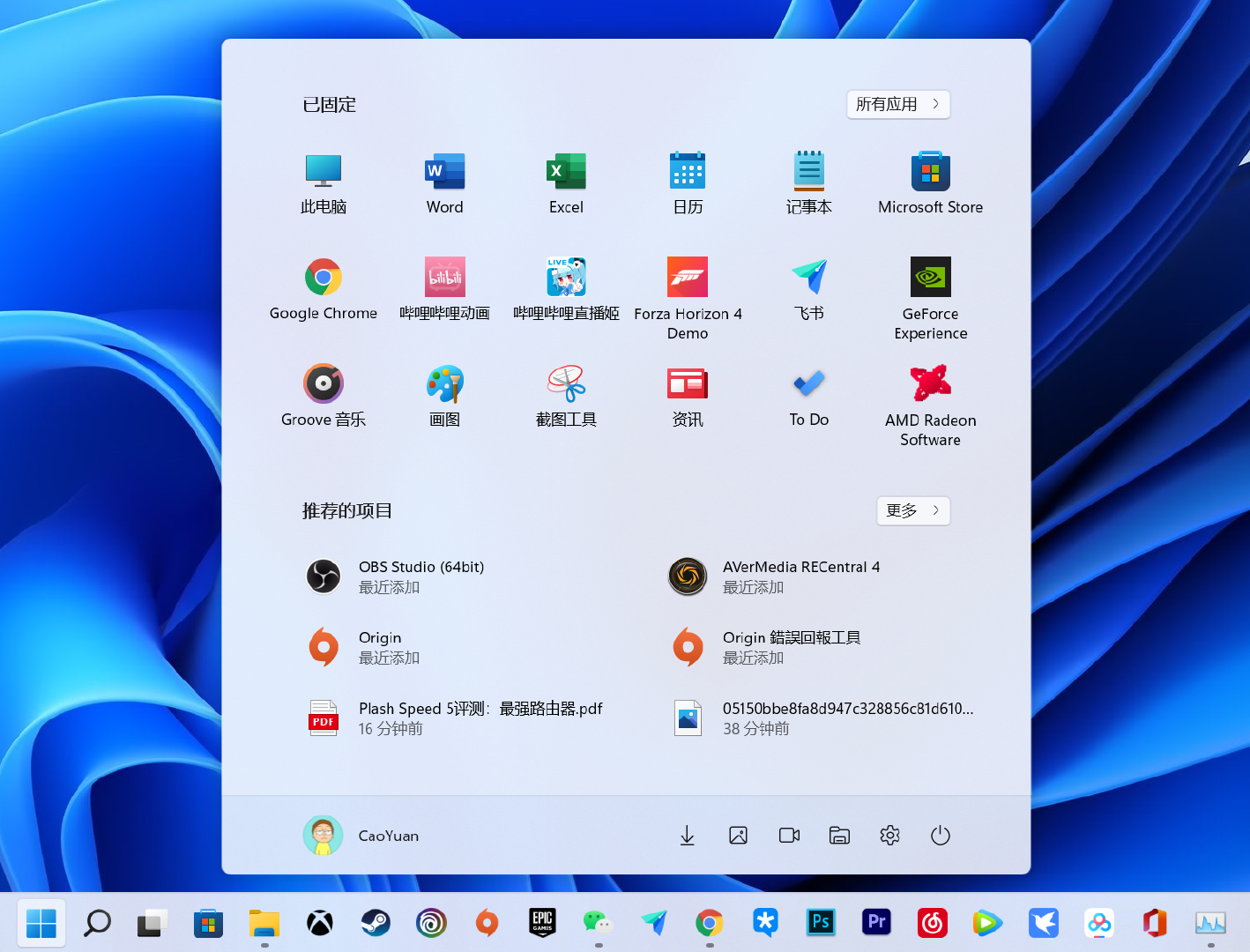The width and height of the screenshot is (1250, 952).
Task: Launch Forza Horizon 4 Demo
Action: coord(688,300)
